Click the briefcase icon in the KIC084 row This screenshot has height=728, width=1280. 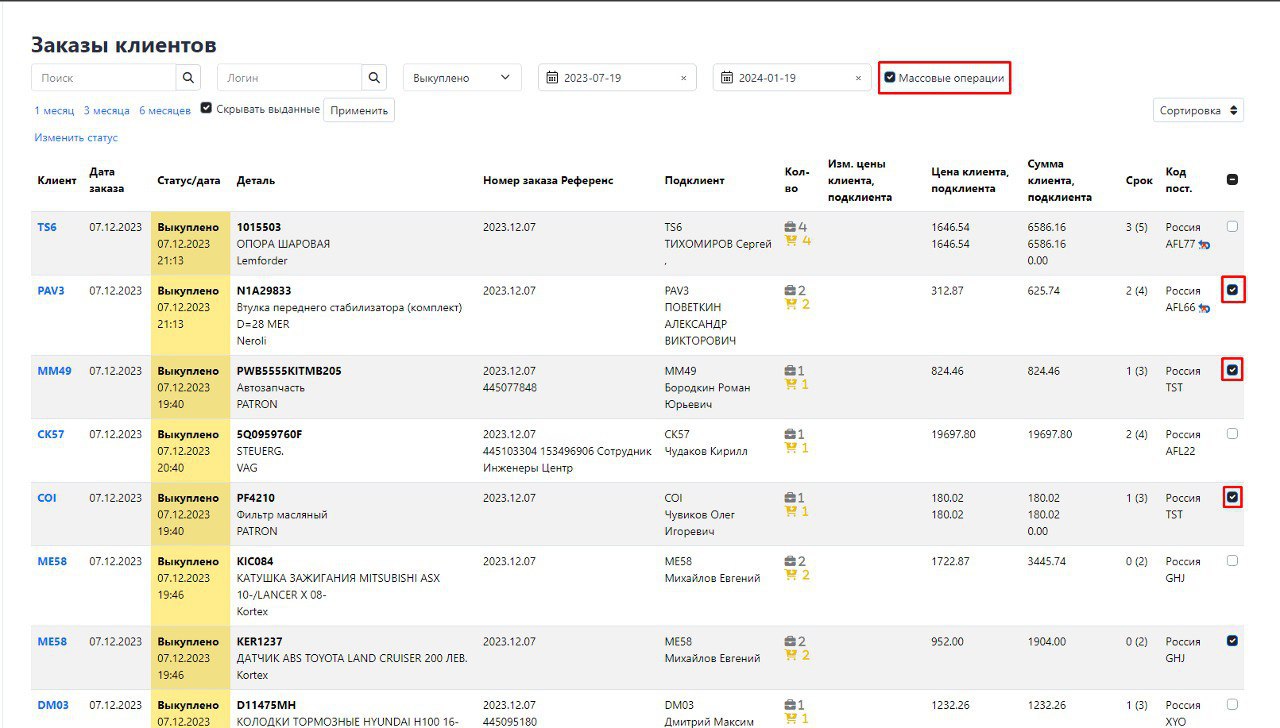(x=790, y=562)
